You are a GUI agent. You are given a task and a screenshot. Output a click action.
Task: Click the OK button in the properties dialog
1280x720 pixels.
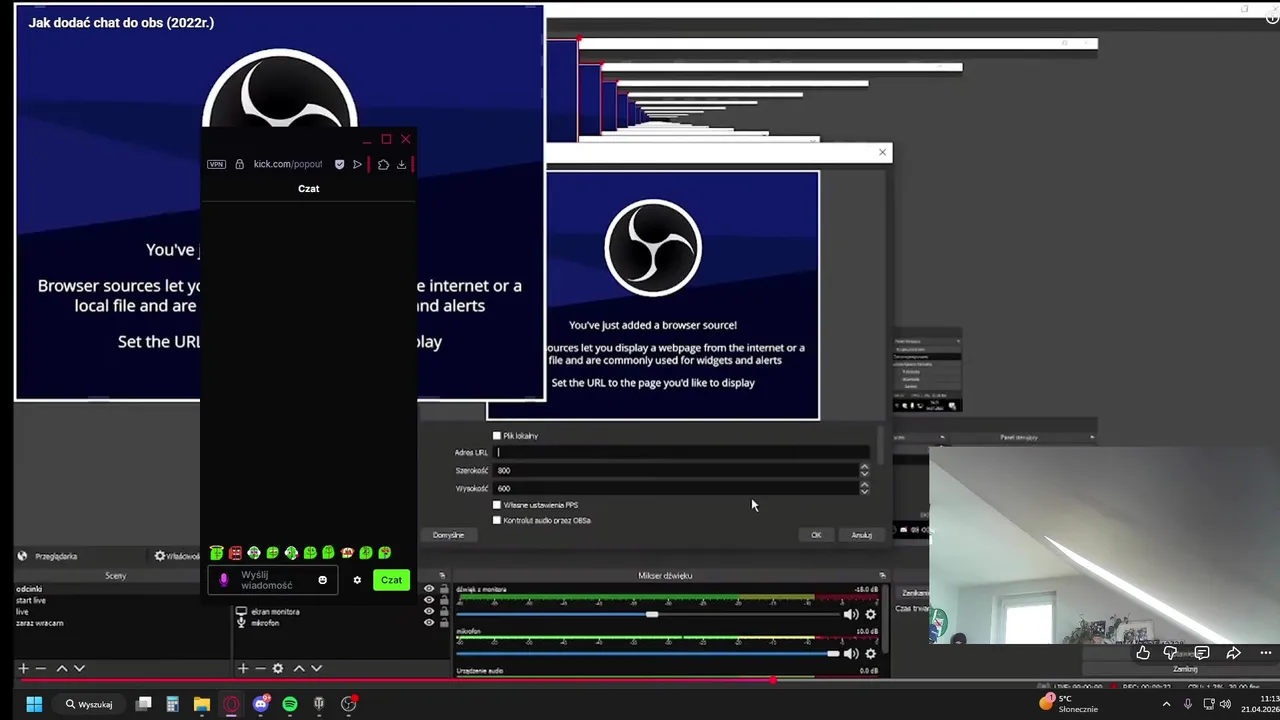pyautogui.click(x=816, y=535)
